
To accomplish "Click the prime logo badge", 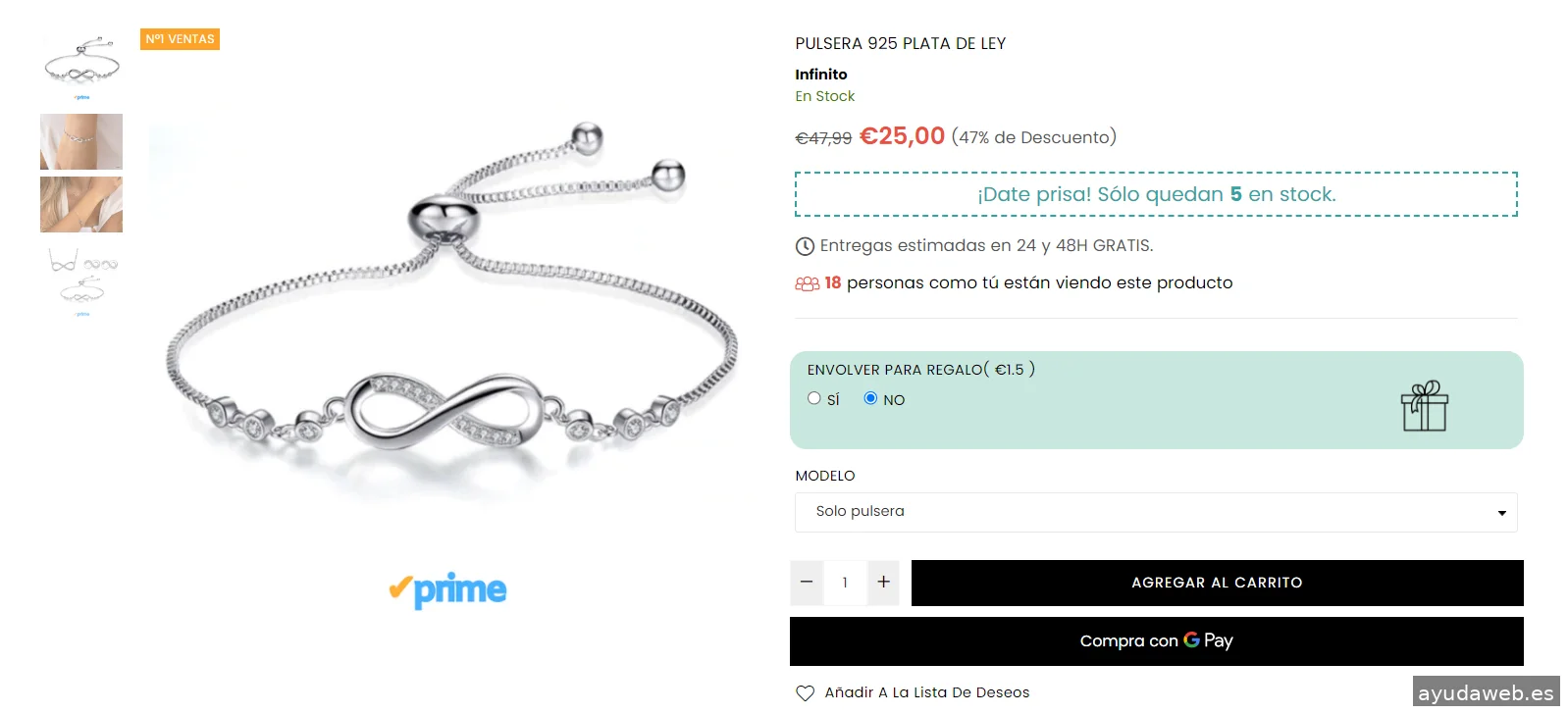I will pyautogui.click(x=447, y=589).
